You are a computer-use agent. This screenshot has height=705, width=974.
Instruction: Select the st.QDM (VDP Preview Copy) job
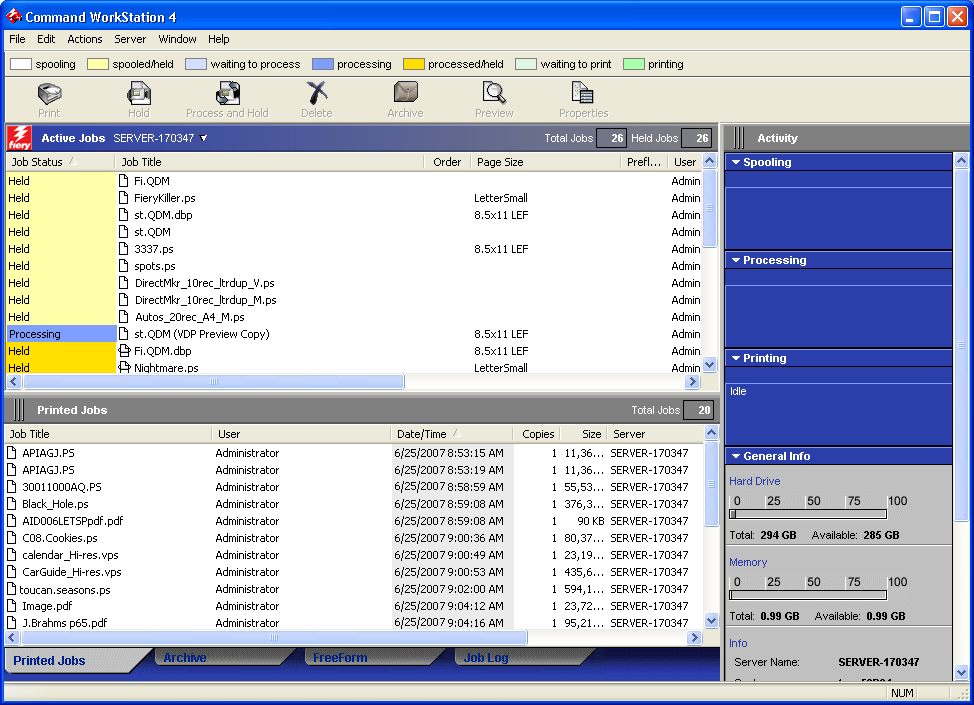click(354, 334)
